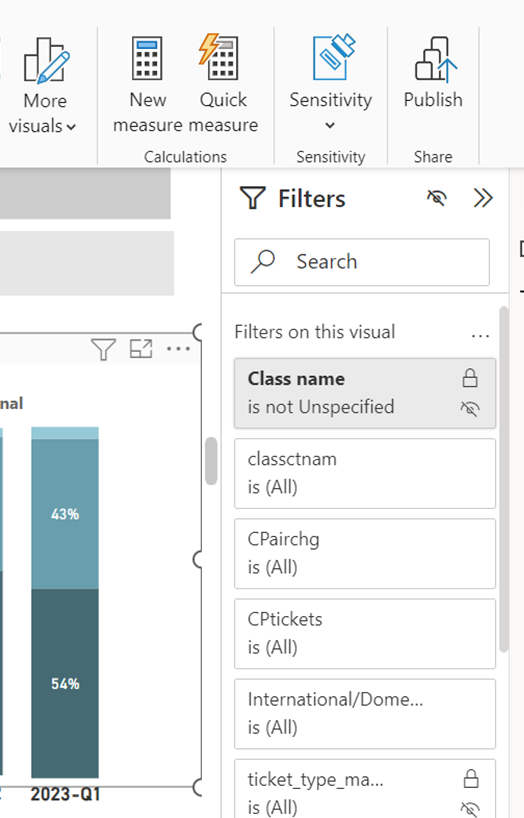Click the chart's vertical scrollbar thumb
Image resolution: width=524 pixels, height=818 pixels.
tap(211, 461)
